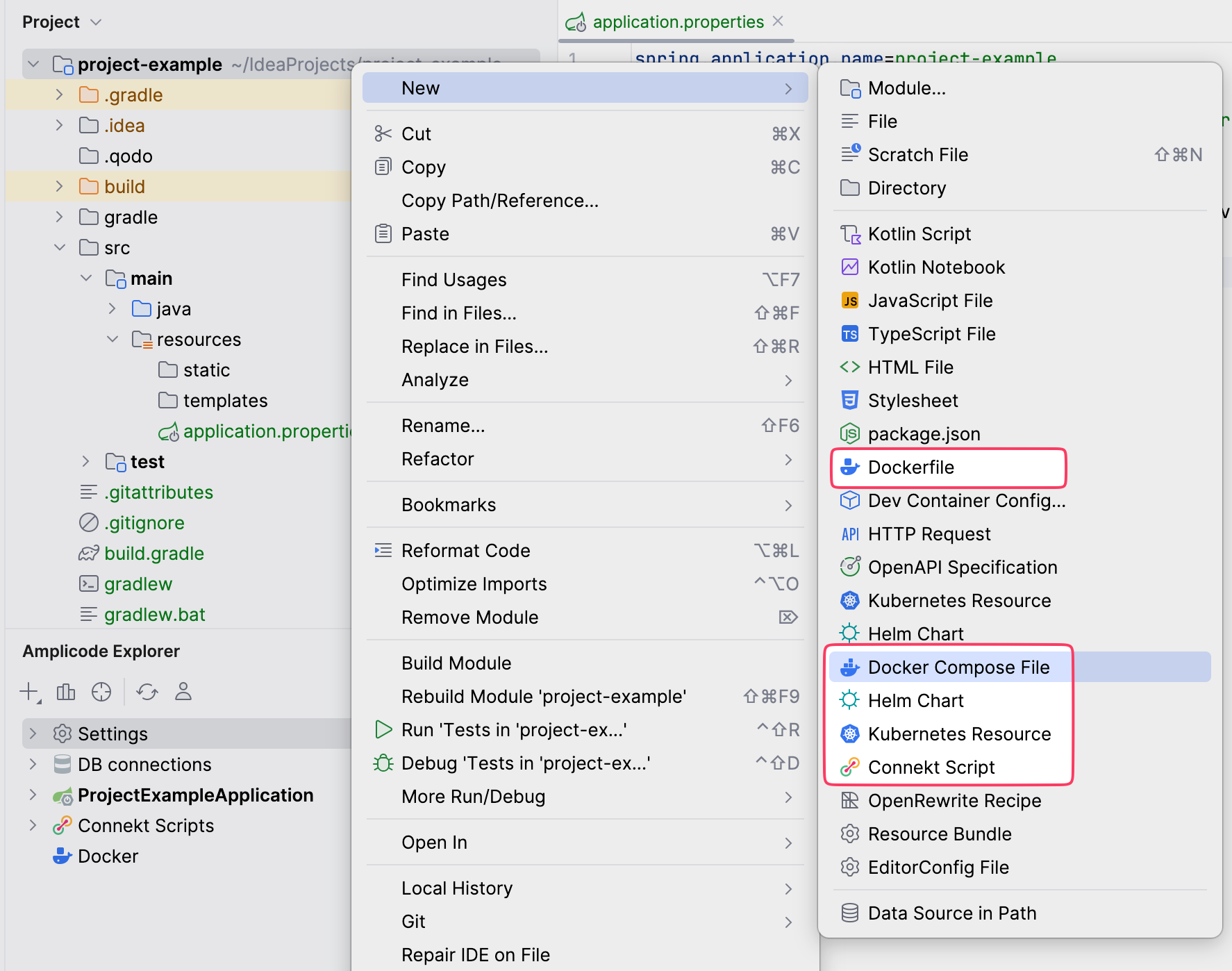The image size is (1232, 971).
Task: Click the crosshair locate icon in Amplicode Explorer
Action: [101, 692]
